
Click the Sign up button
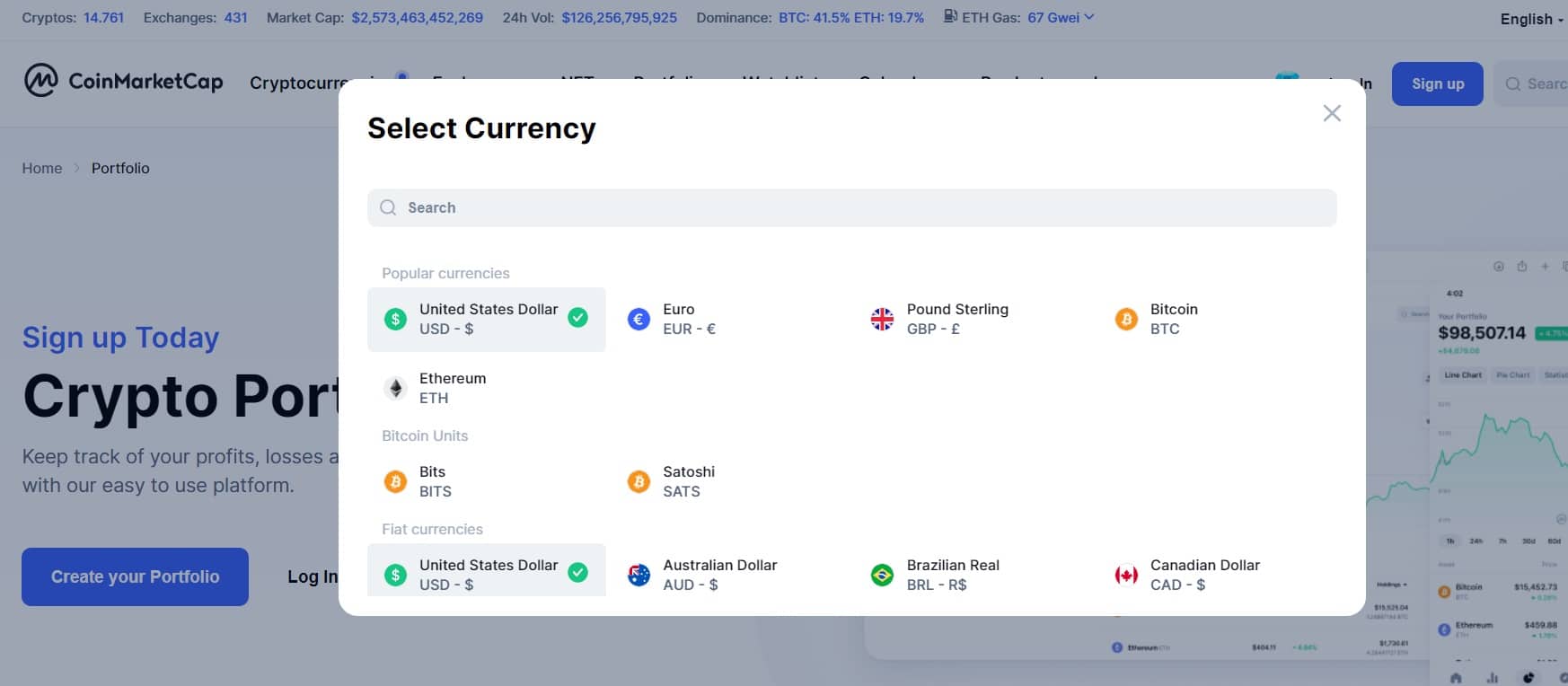[1437, 84]
